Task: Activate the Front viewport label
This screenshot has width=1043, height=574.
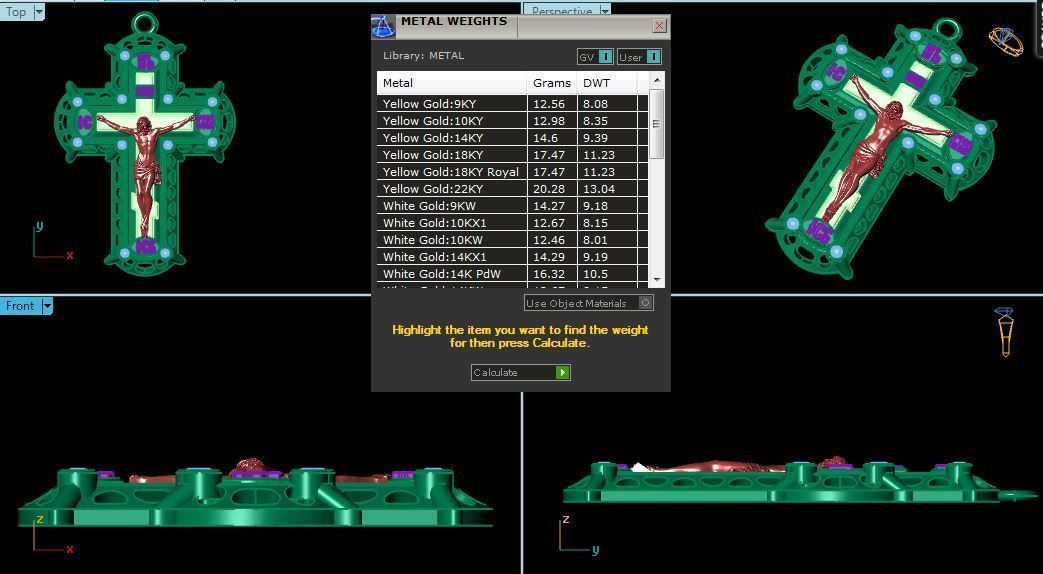Action: (20, 306)
